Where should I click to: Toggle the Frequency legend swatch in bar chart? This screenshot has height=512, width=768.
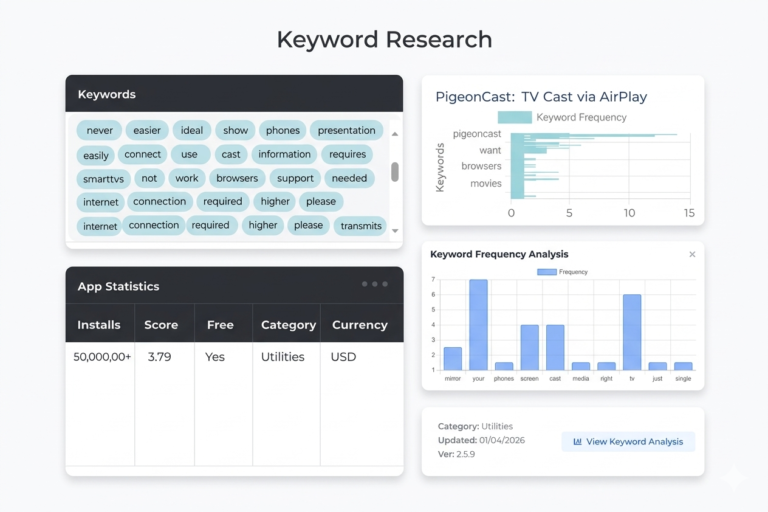pos(546,272)
